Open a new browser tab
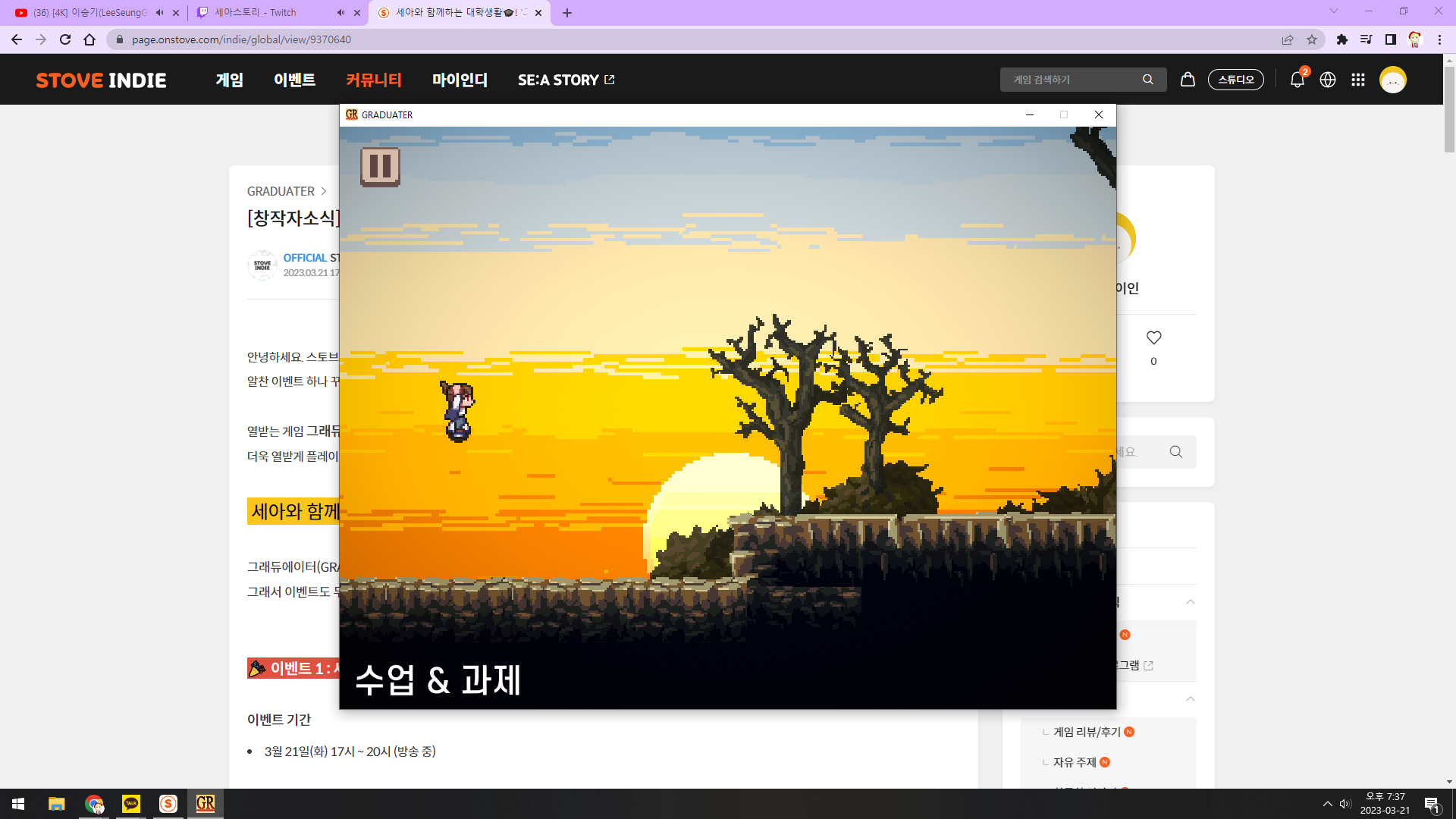Viewport: 1456px width, 819px height. 567,13
